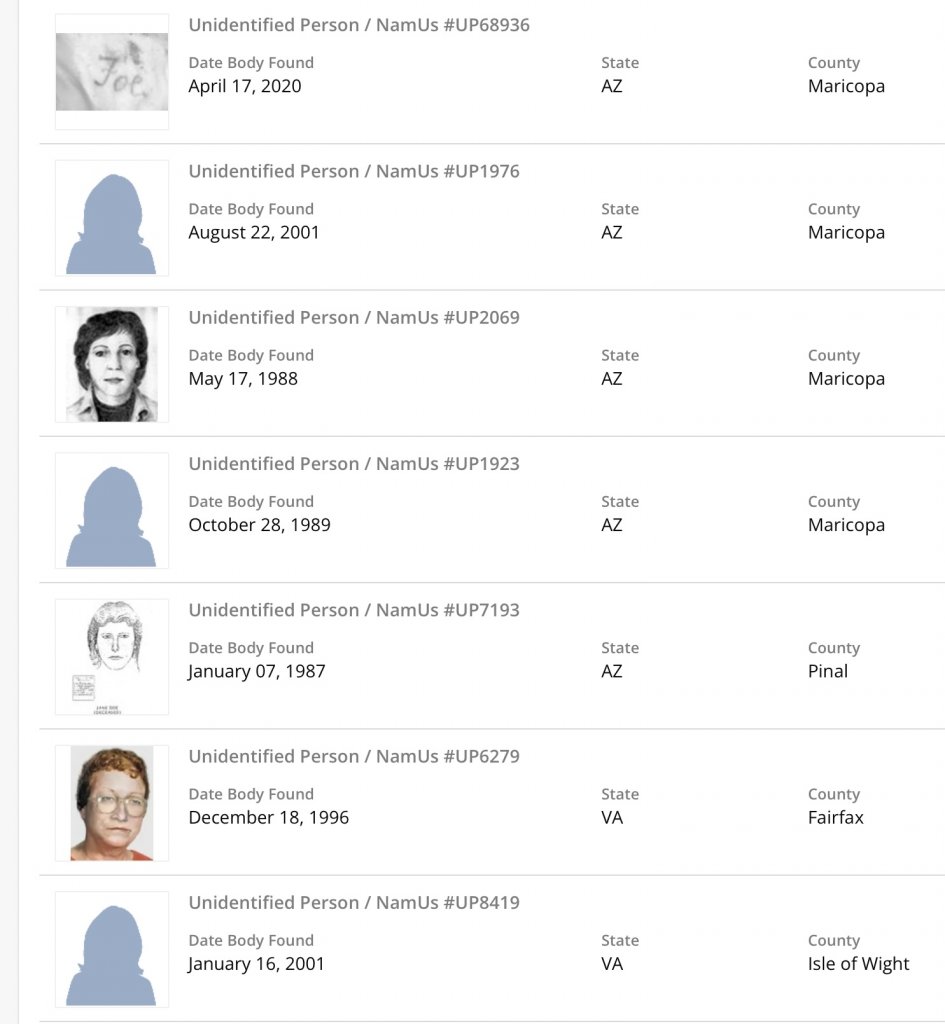Click the silhouette placeholder for case #UP8419
This screenshot has width=945, height=1024.
coord(111,949)
